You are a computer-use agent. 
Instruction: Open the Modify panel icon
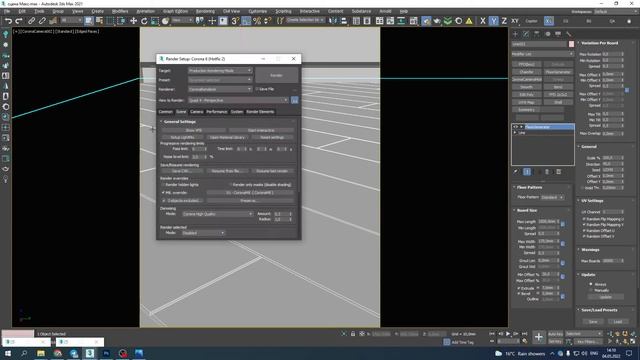(x=526, y=34)
